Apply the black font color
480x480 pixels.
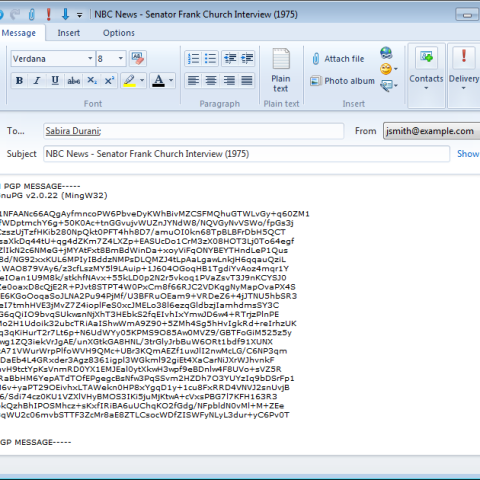tap(158, 80)
